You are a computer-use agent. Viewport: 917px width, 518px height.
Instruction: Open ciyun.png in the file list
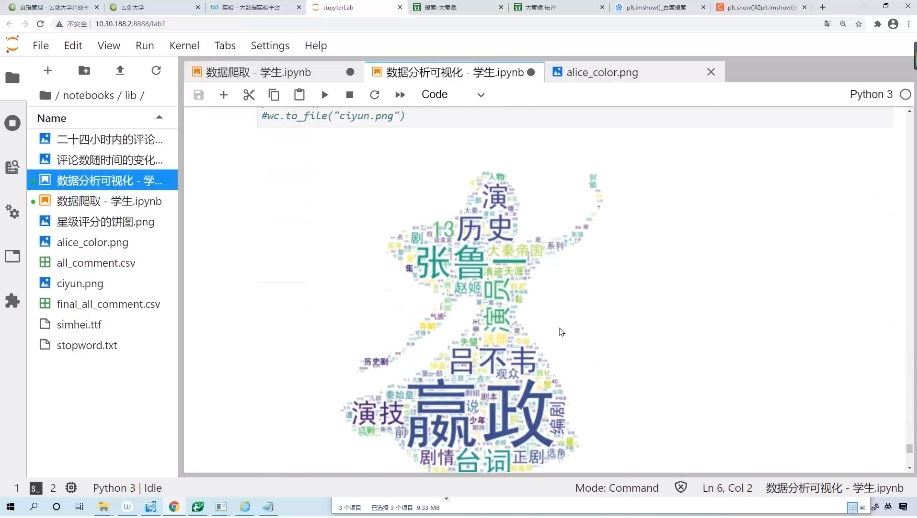point(80,283)
